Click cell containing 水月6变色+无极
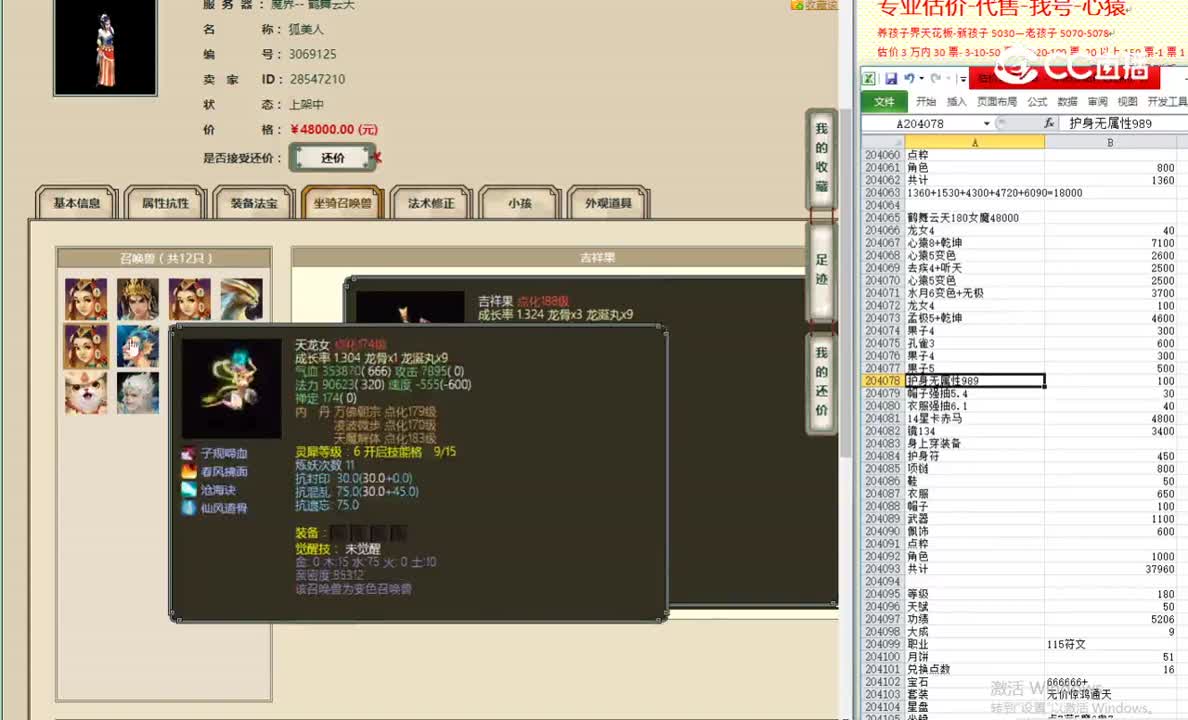 (974, 293)
